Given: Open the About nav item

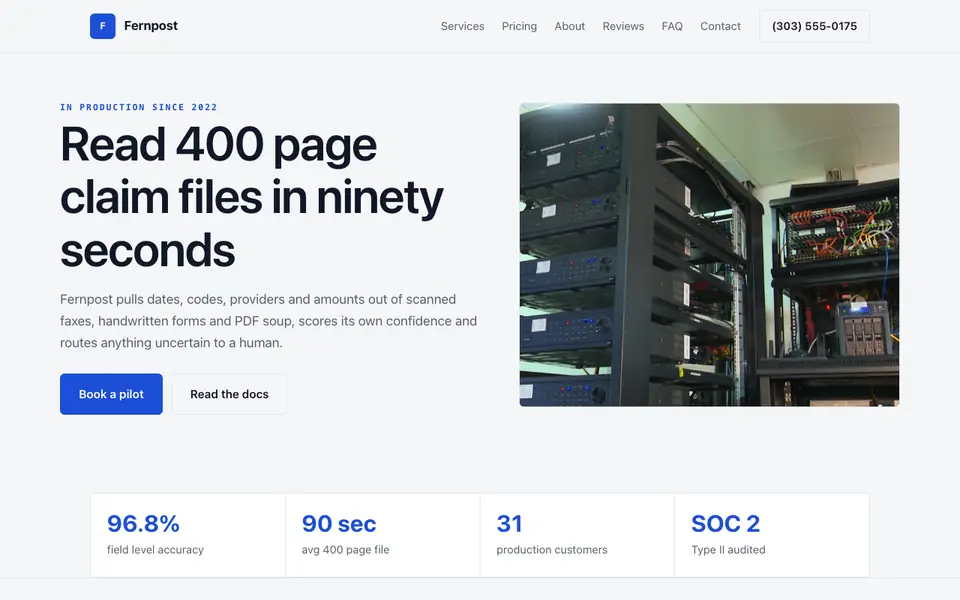Looking at the screenshot, I should 569,26.
